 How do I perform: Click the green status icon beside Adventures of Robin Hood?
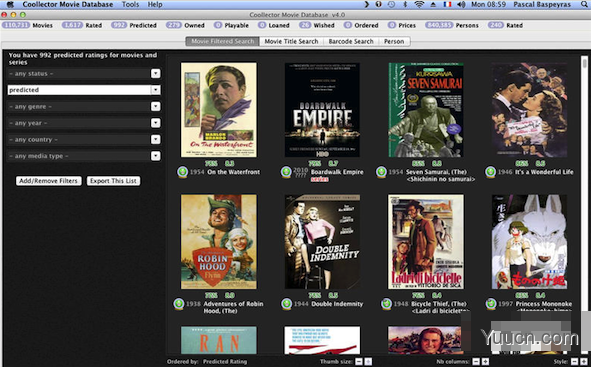179,304
